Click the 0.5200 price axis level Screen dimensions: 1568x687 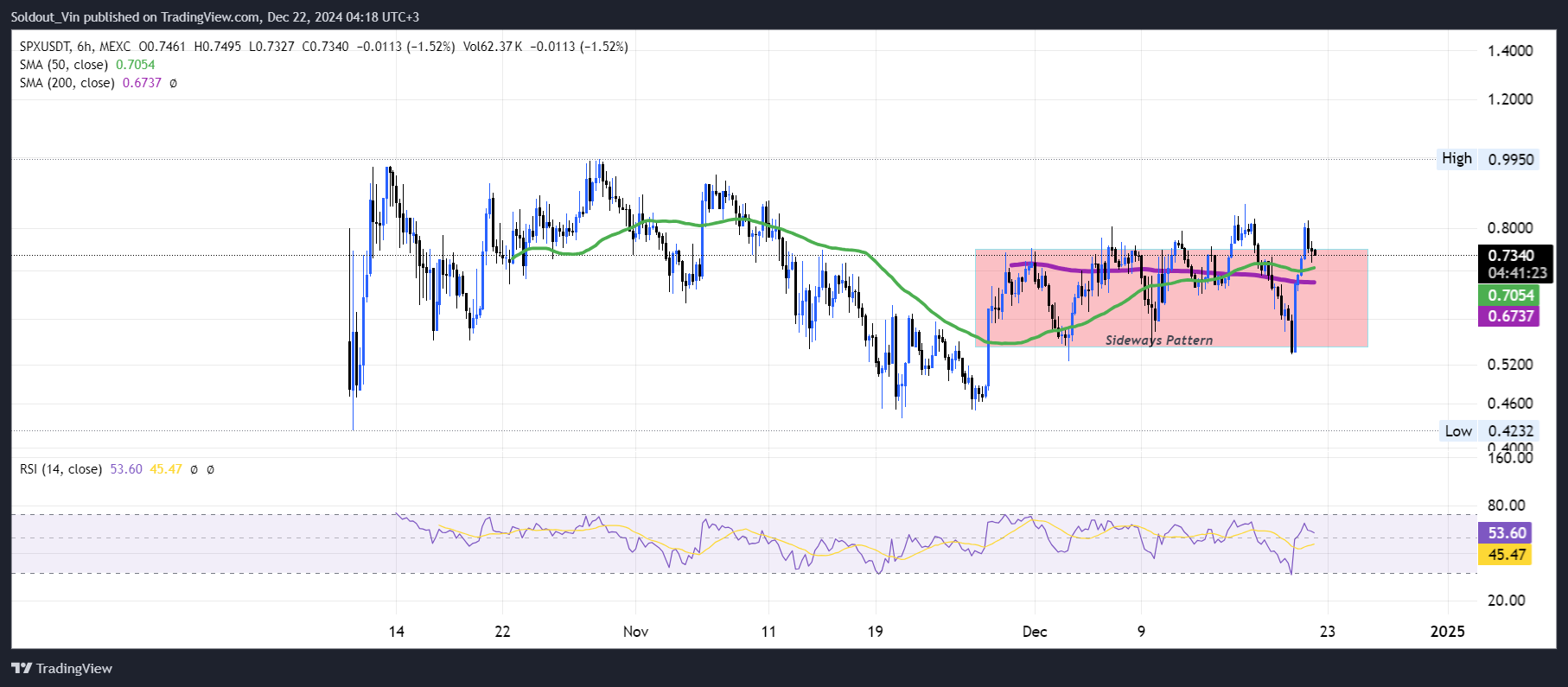point(1510,365)
